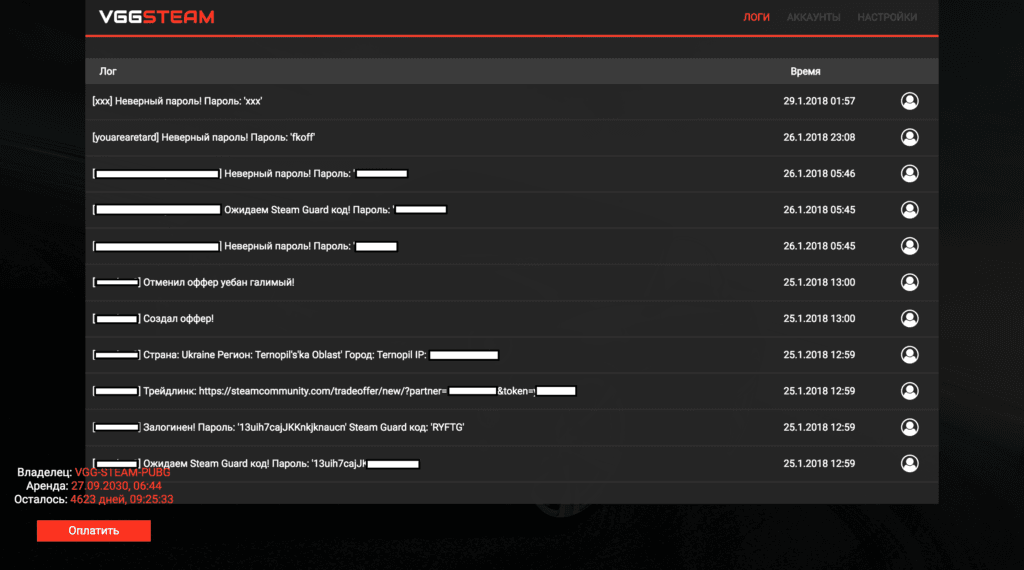This screenshot has width=1024, height=570.
Task: Open the АККАУНТЫ tab
Action: tap(813, 17)
